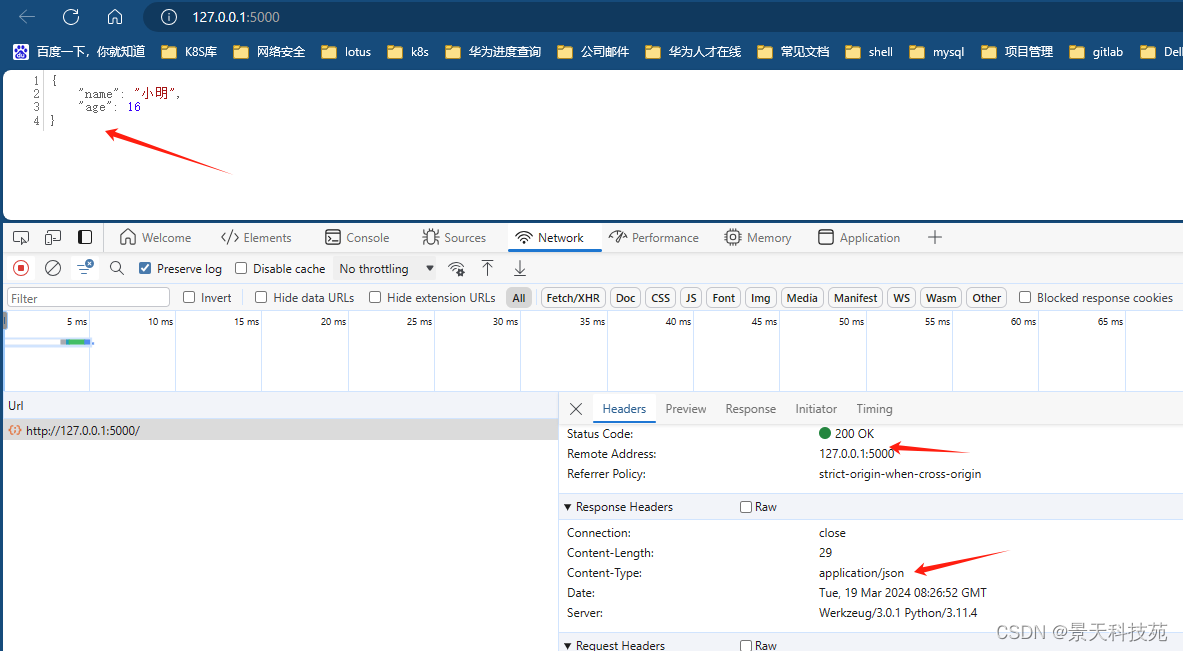Open network search magnifier
1183x651 pixels.
point(117,268)
